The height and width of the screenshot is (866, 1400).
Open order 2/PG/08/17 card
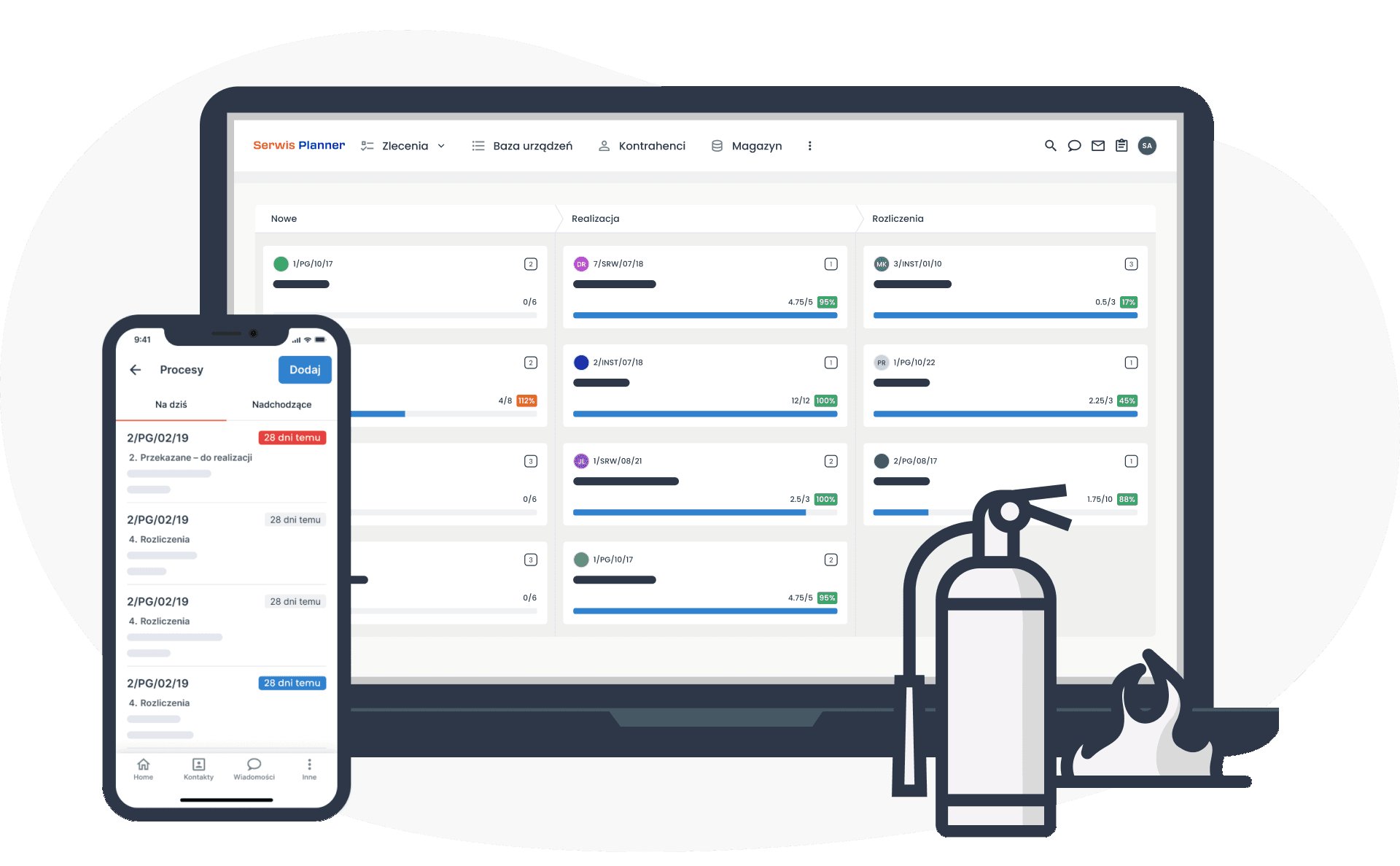point(1006,484)
